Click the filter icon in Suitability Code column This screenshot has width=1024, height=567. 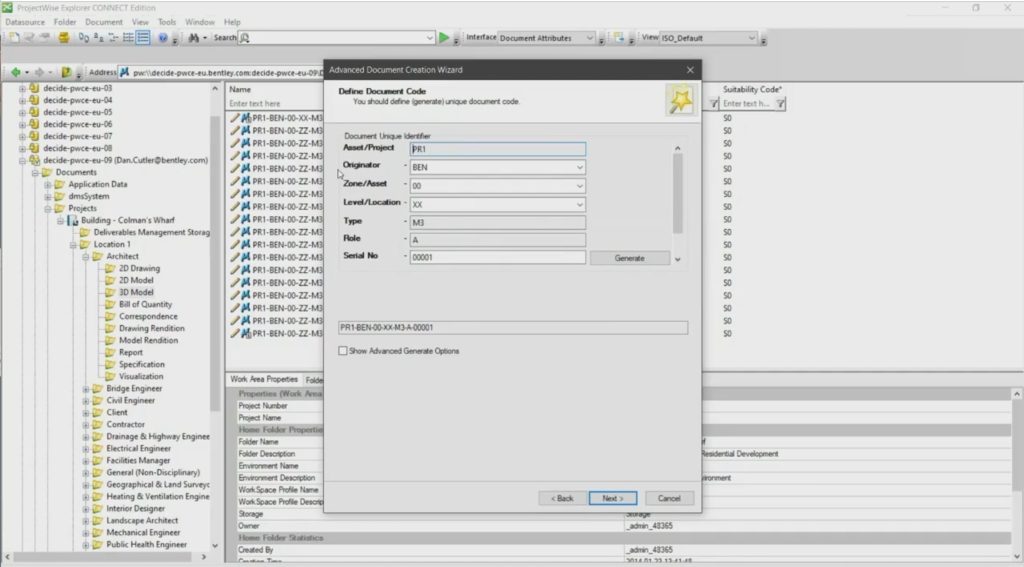(780, 103)
